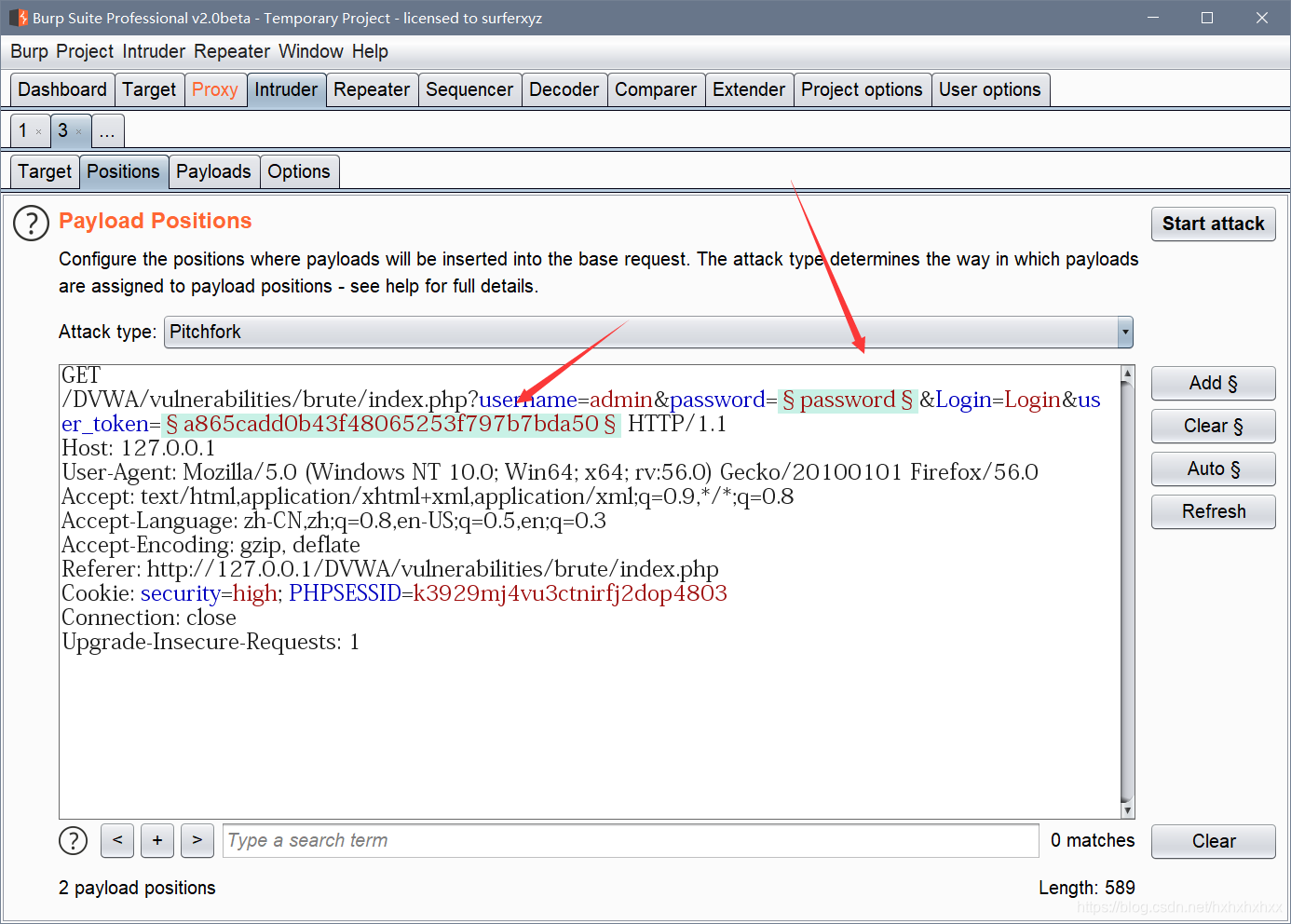Switch to the Comparer tab
The width and height of the screenshot is (1291, 924).
click(656, 89)
